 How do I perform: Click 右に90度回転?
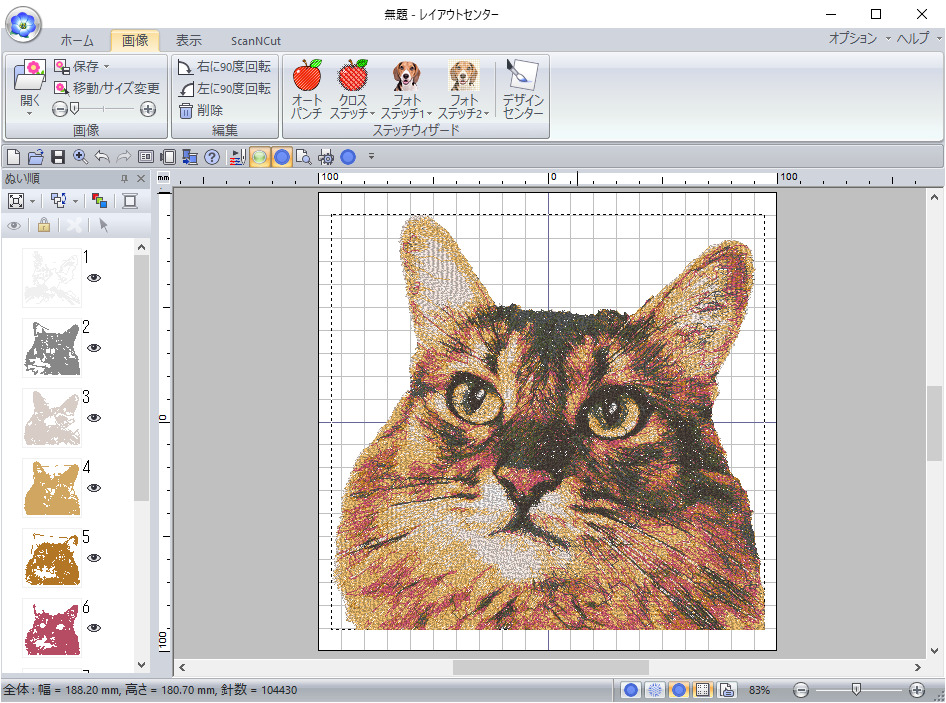click(224, 66)
